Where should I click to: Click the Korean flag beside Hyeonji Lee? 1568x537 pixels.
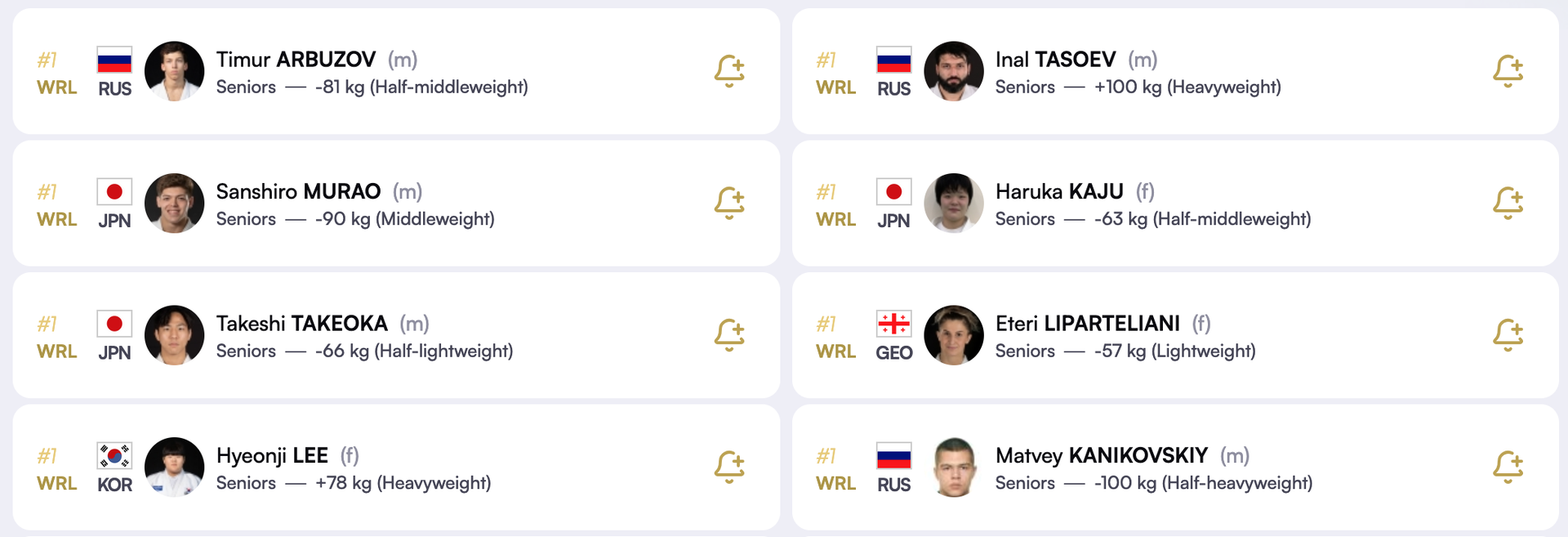tap(114, 455)
